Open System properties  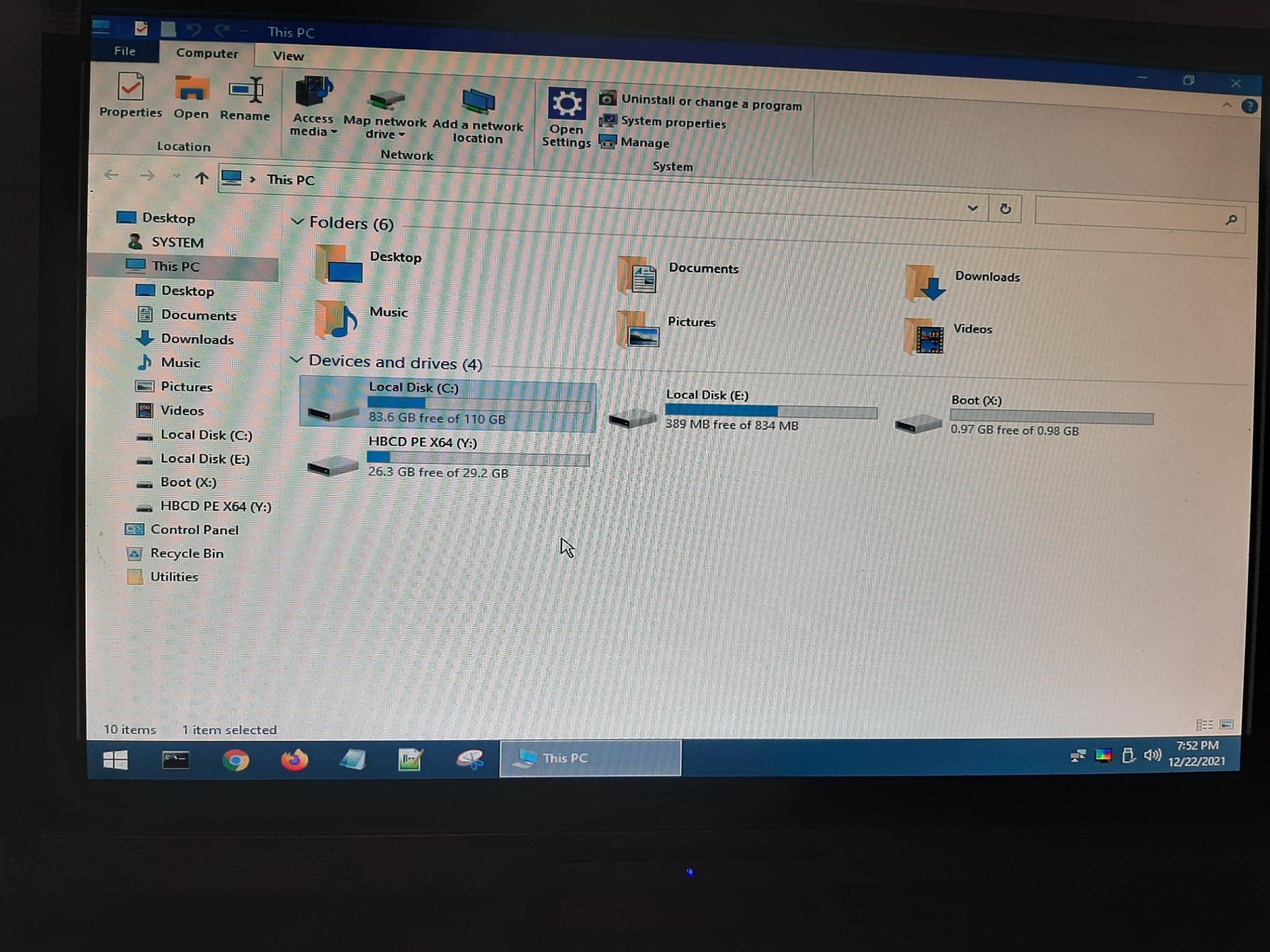[662, 121]
